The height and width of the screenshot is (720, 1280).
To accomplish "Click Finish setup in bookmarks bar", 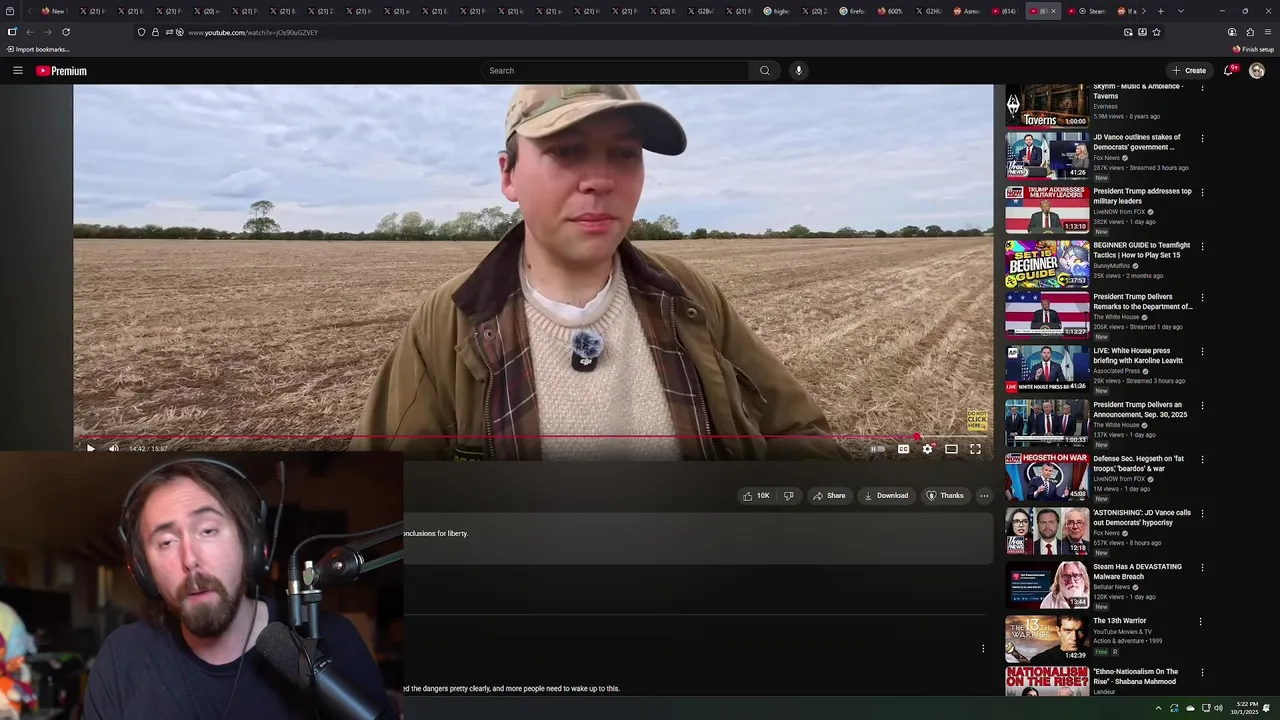I will click(1253, 49).
